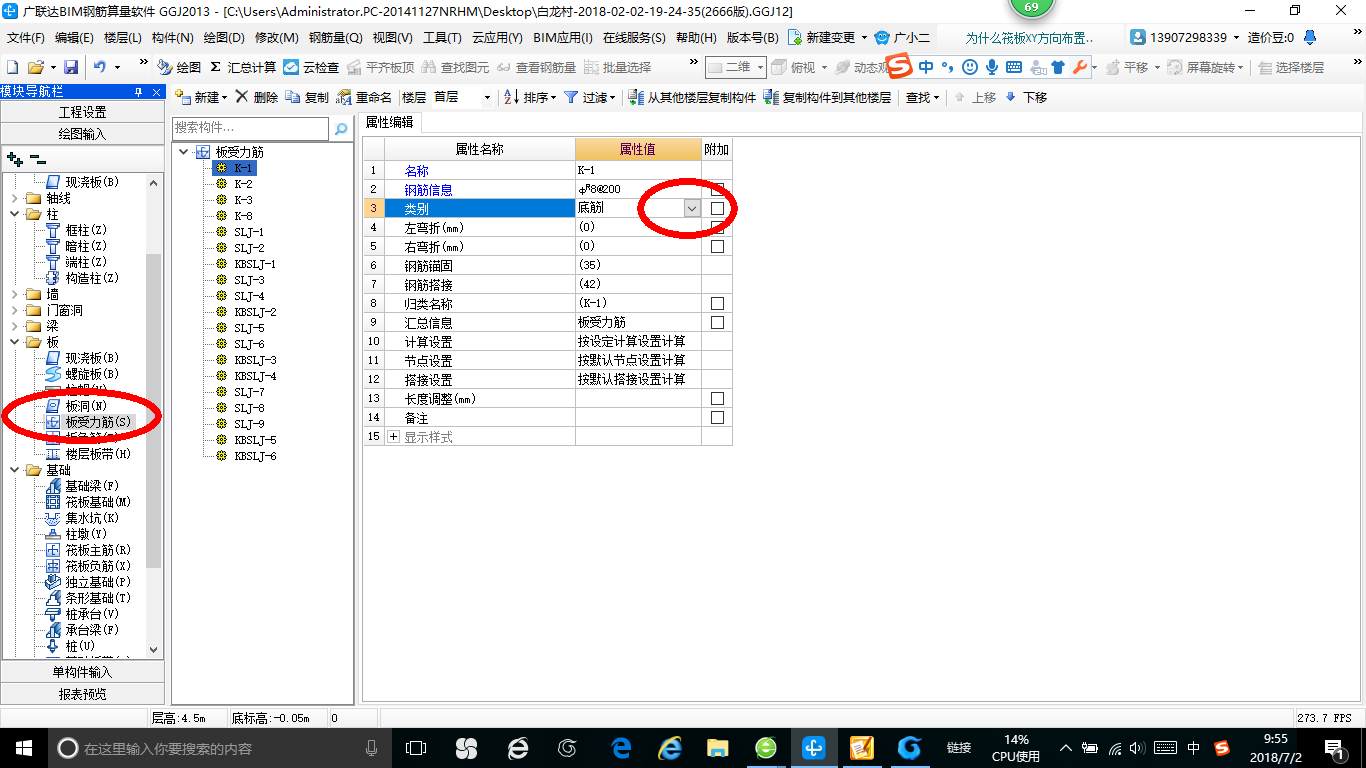Click 单构件输入 navigation button

[x=83, y=672]
